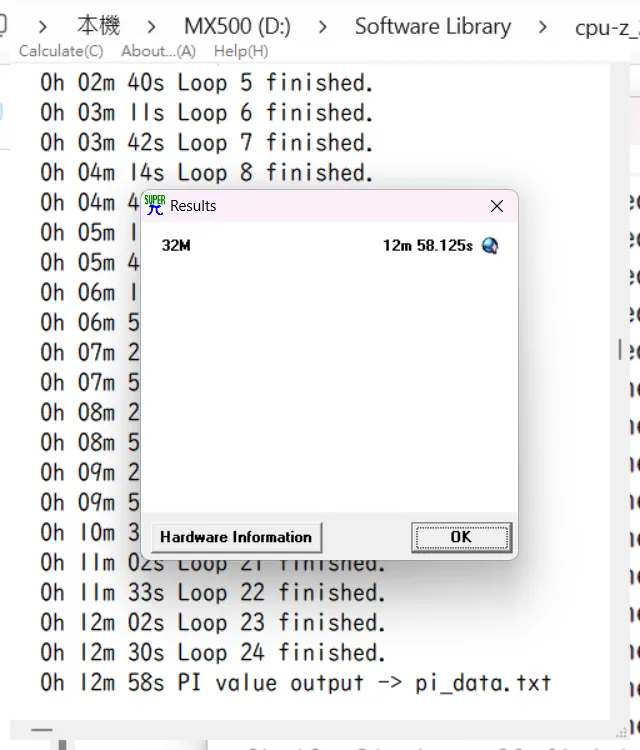The image size is (640, 750).
Task: Click the Loop 23 finished log line
Action: tap(213, 623)
